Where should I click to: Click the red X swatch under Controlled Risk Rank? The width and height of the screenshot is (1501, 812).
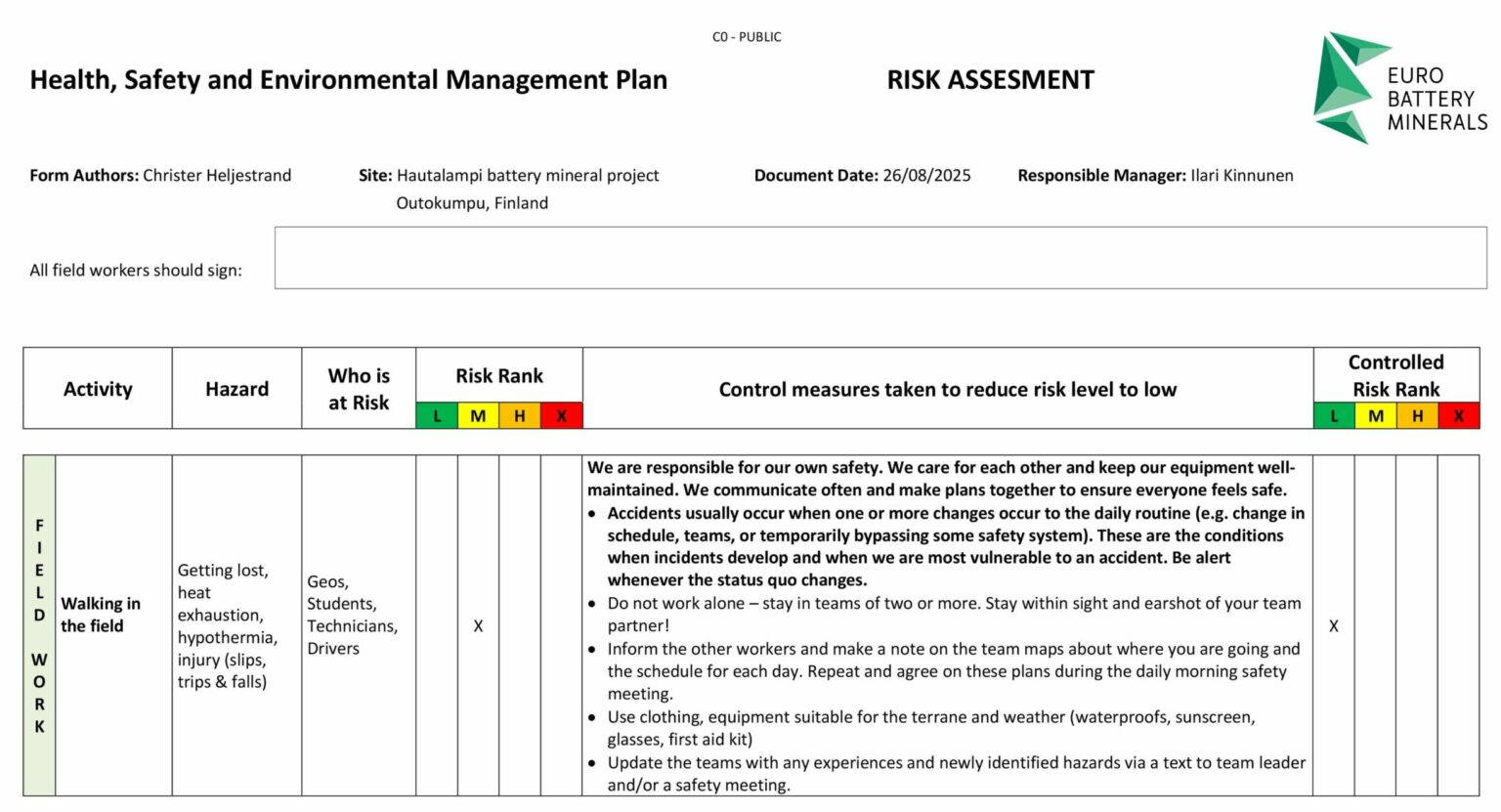(1459, 415)
